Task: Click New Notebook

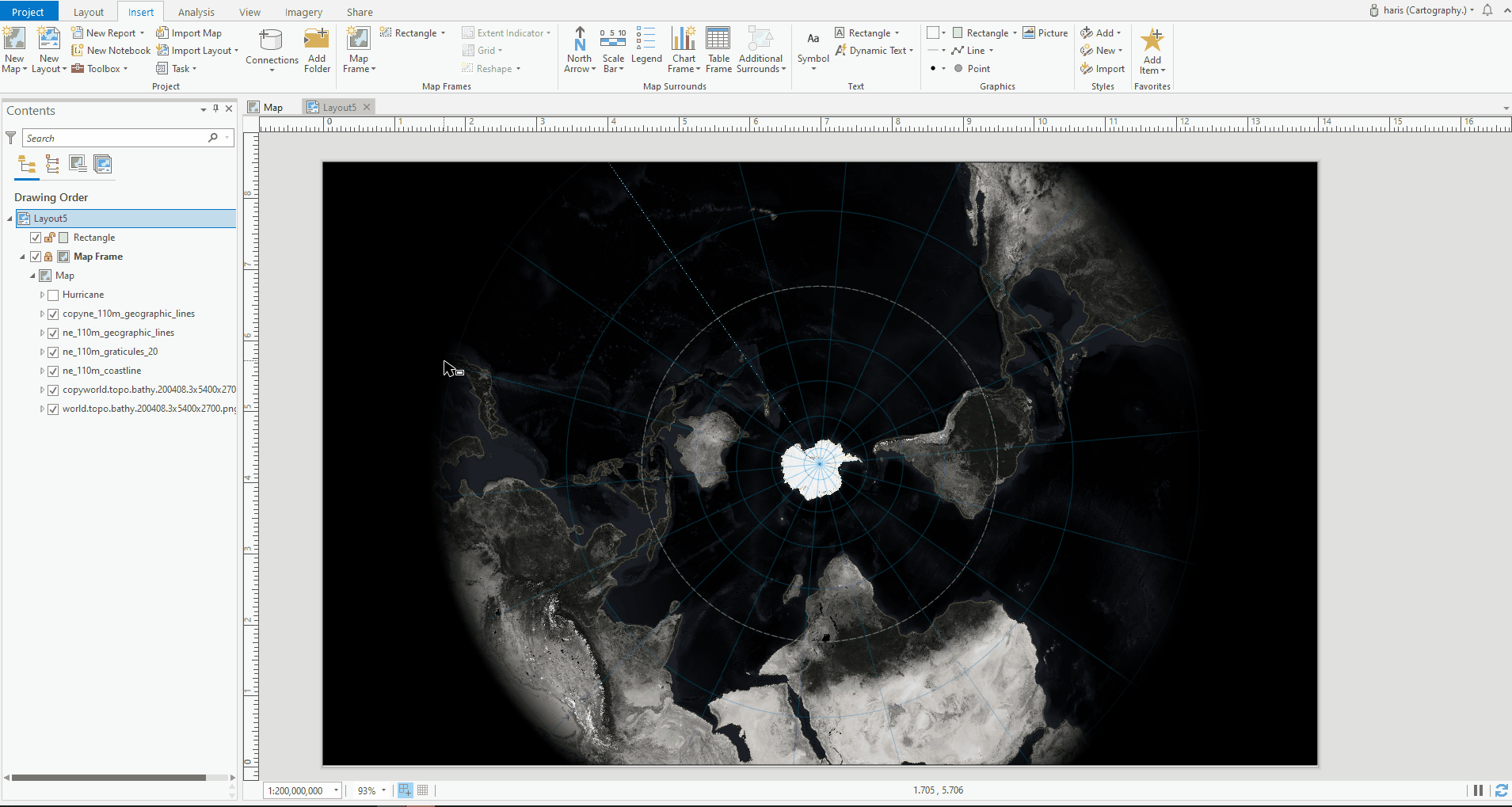Action: click(x=111, y=51)
